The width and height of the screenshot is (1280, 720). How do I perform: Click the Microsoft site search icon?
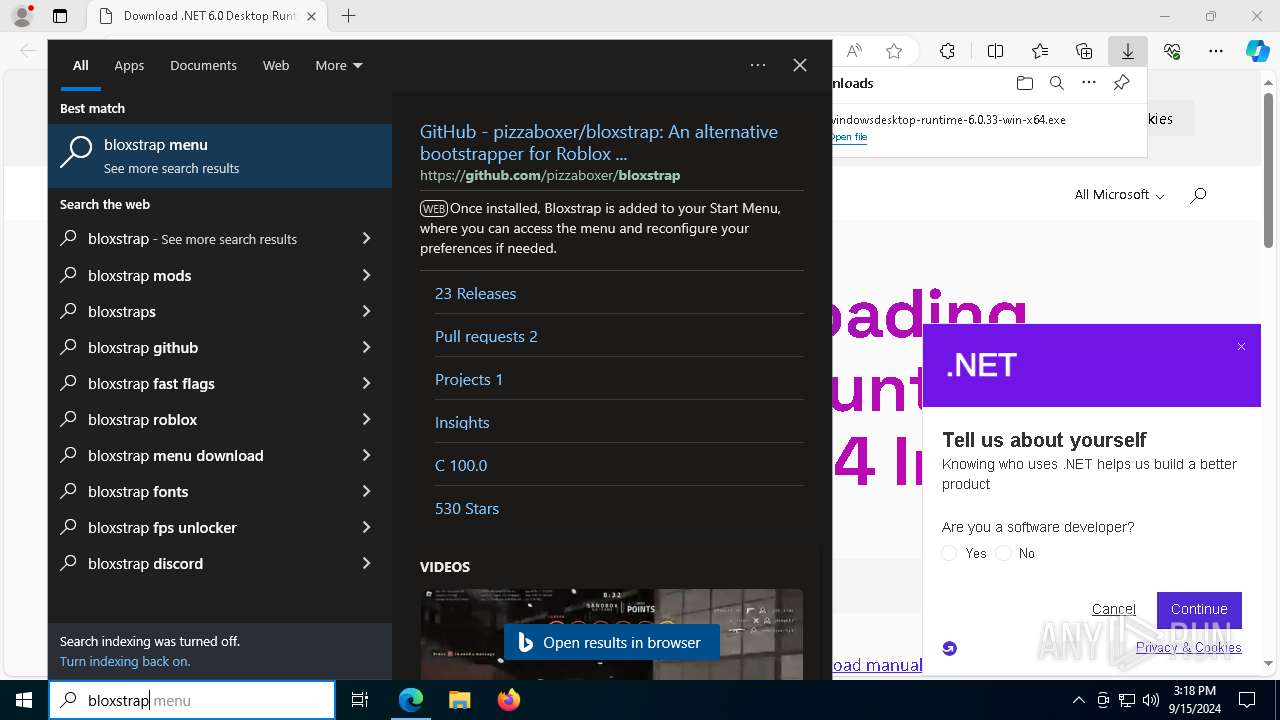coord(1198,195)
